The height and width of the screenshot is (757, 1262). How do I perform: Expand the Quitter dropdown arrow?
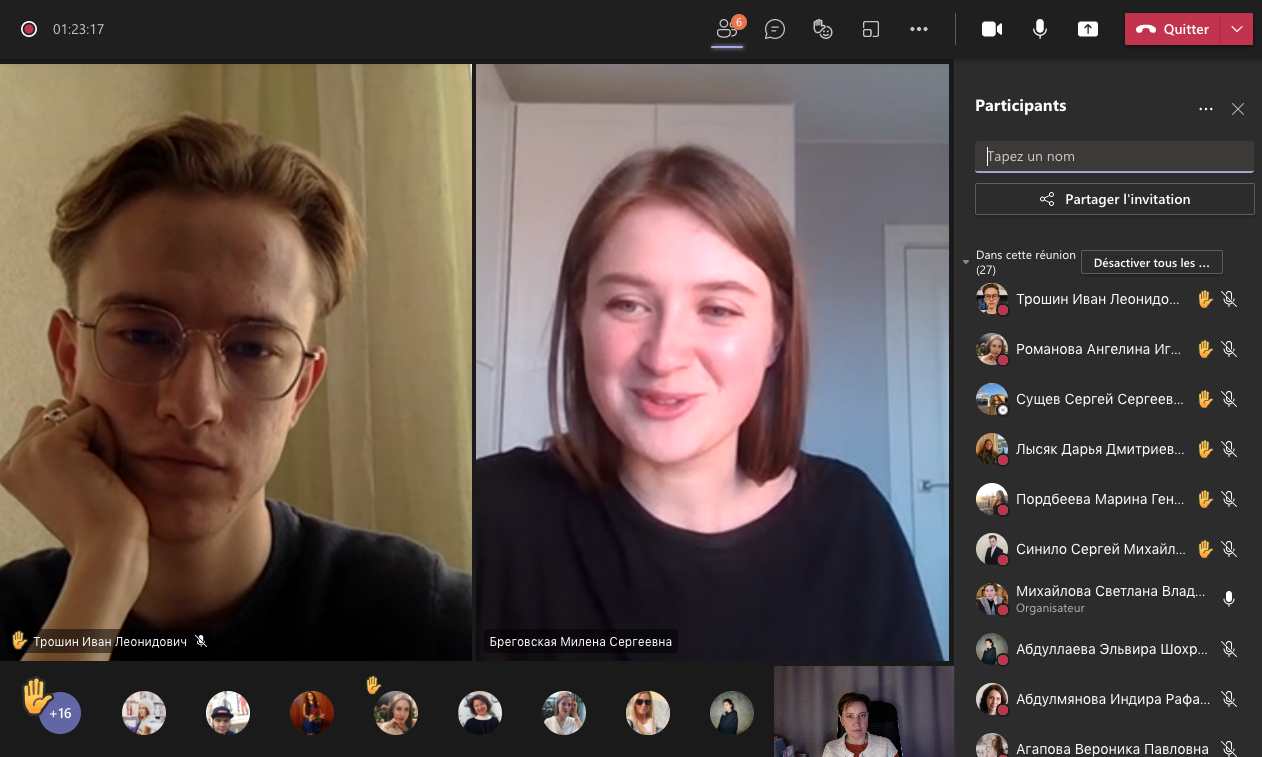(1238, 29)
